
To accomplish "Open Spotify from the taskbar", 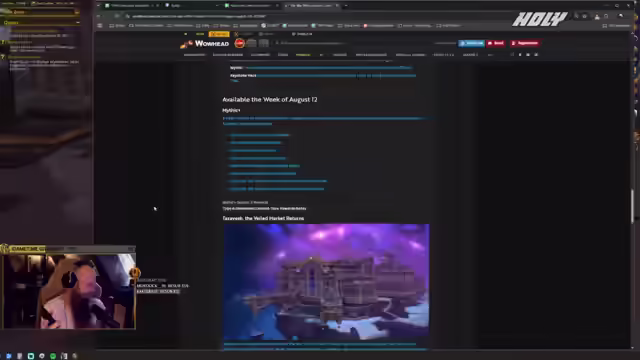I will [53, 356].
